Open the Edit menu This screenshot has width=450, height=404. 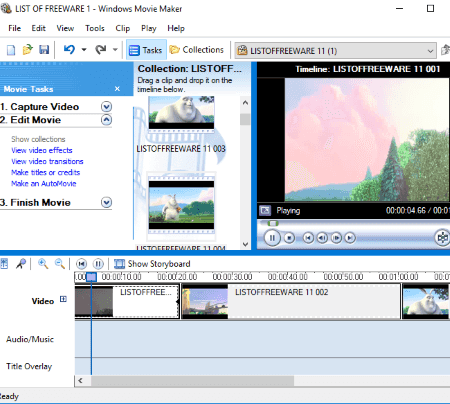(x=38, y=28)
